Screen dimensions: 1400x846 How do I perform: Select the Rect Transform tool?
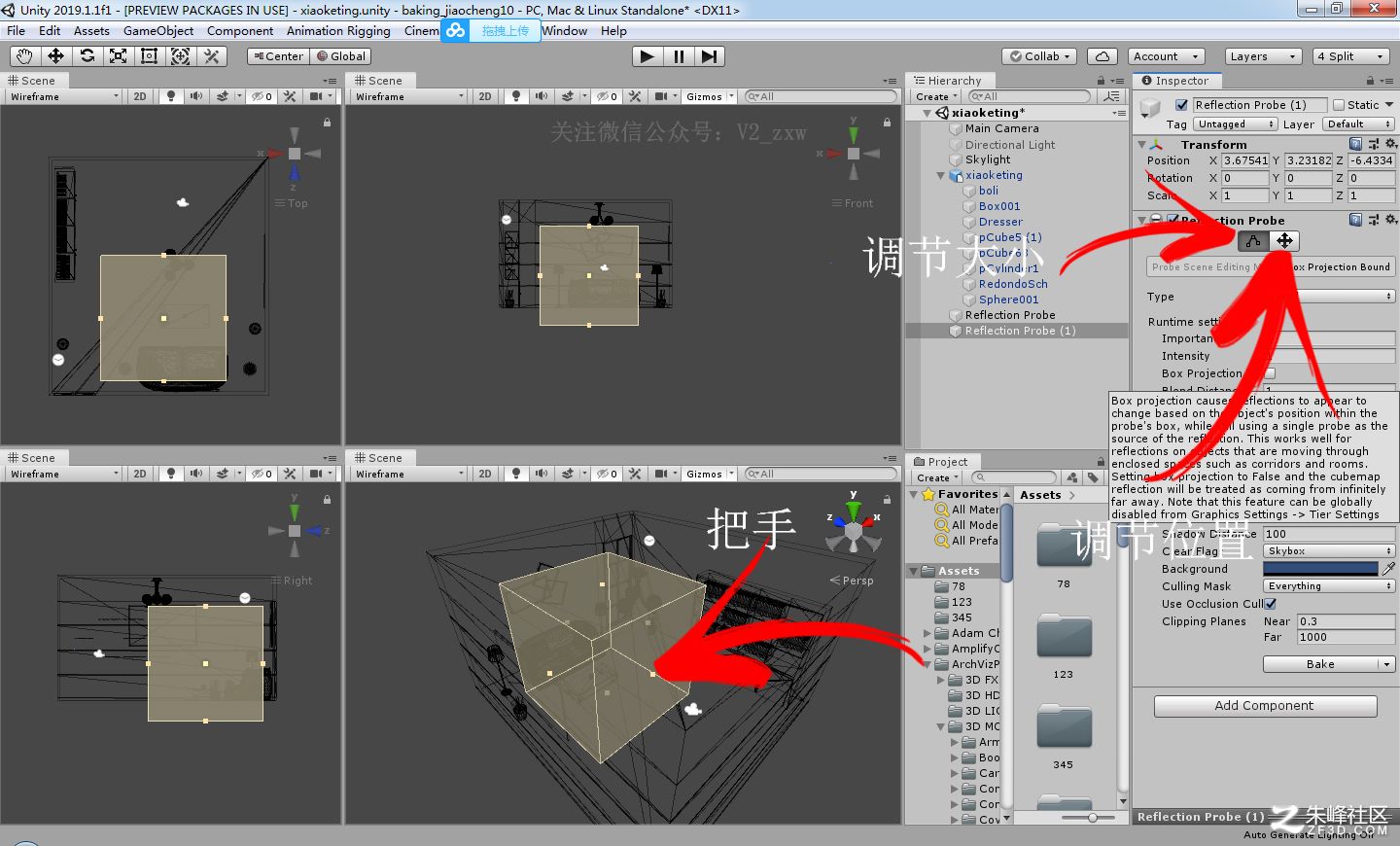tap(149, 56)
